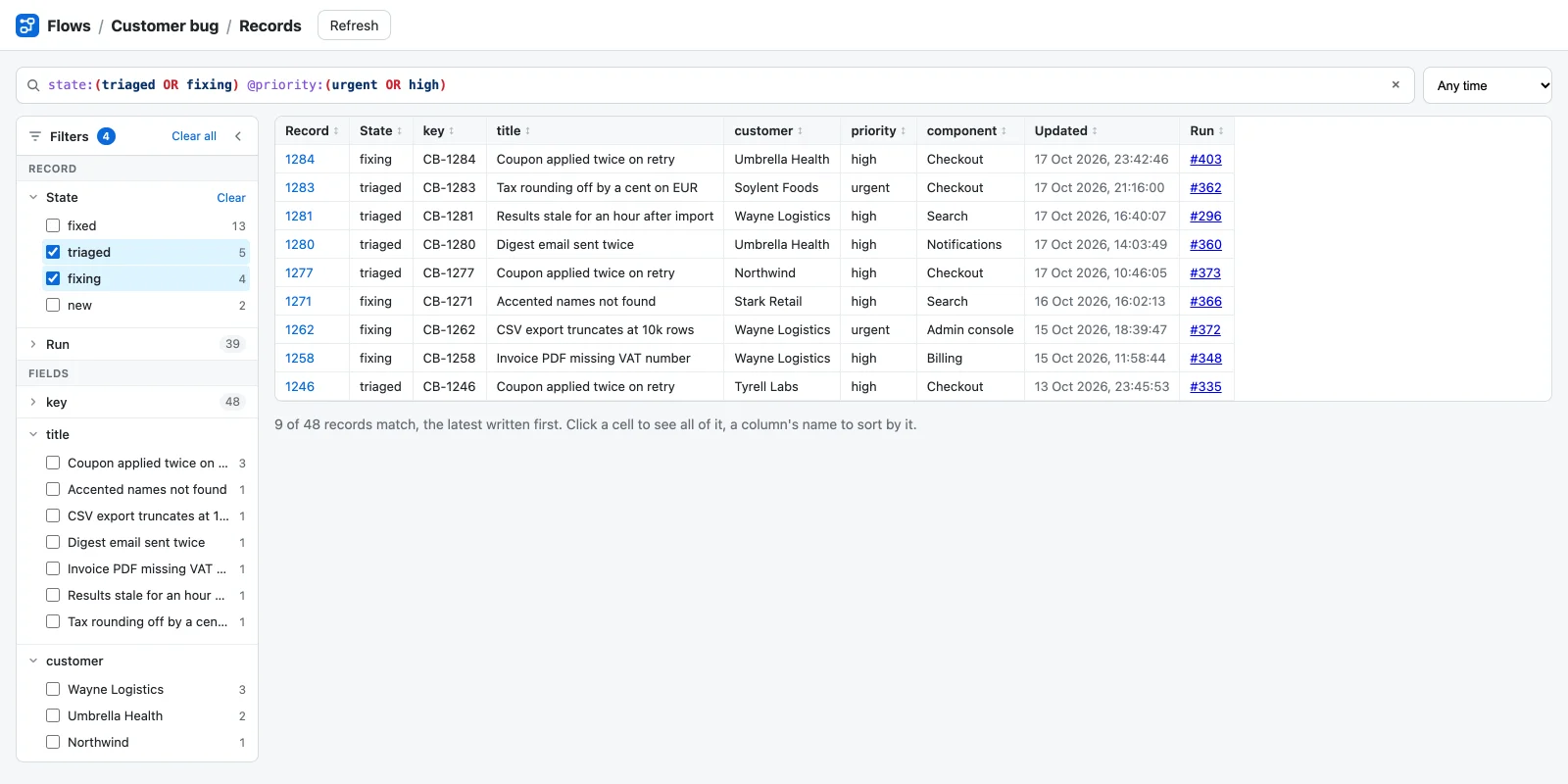Open record 1262
Image resolution: width=1568 pixels, height=784 pixels.
(300, 329)
